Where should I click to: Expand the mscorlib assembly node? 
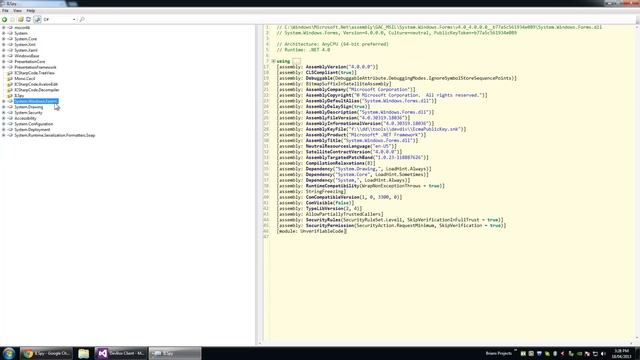4,28
